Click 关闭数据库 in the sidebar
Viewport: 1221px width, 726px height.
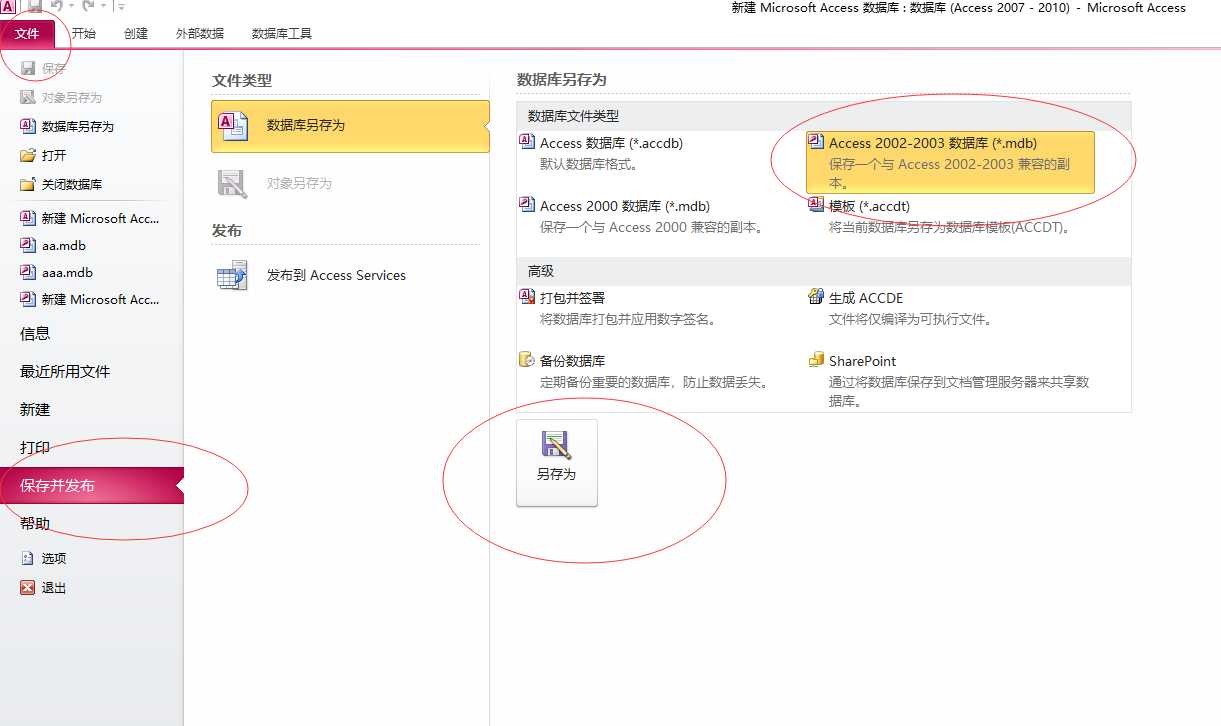tap(71, 184)
